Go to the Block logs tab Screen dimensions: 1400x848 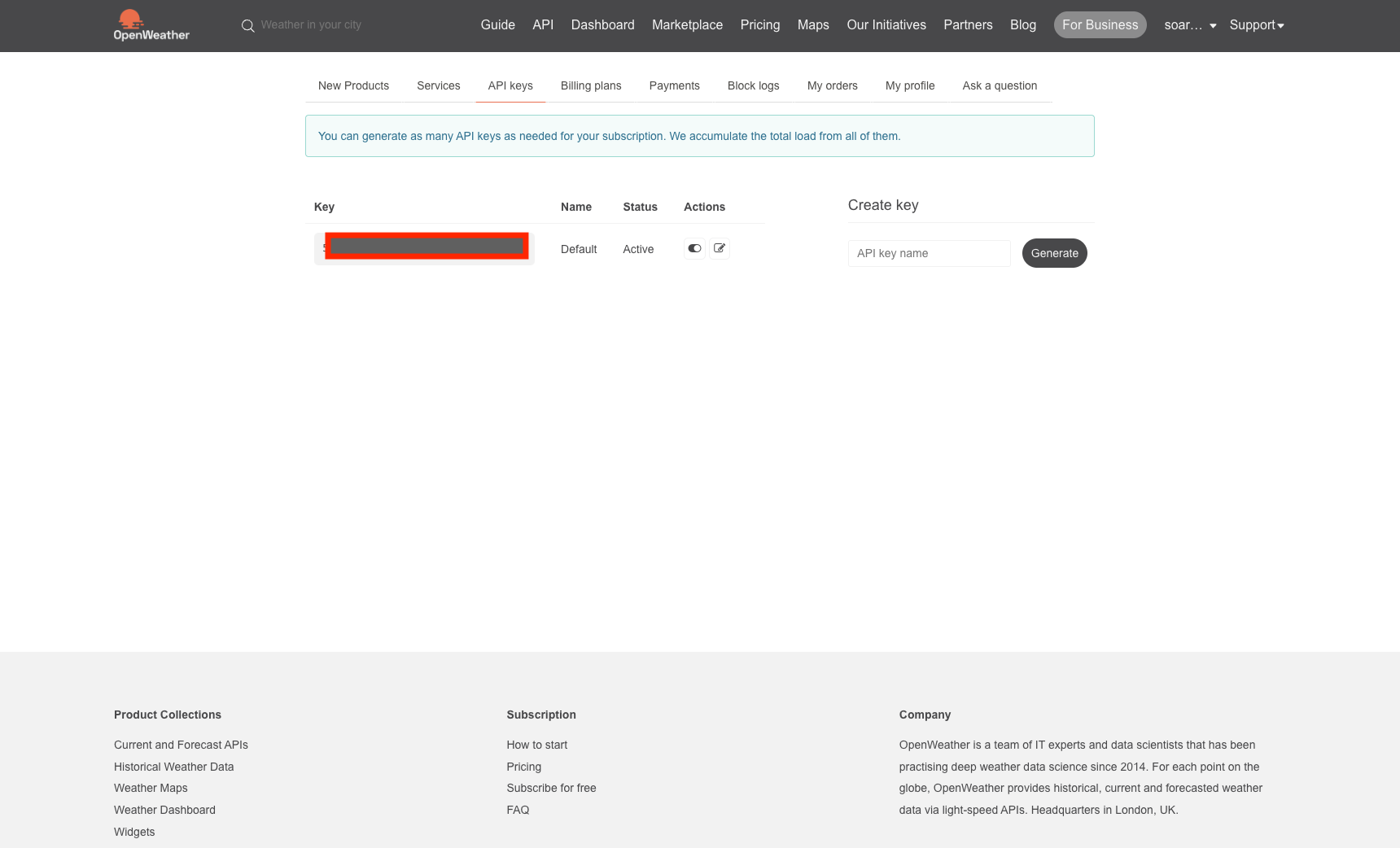(753, 85)
